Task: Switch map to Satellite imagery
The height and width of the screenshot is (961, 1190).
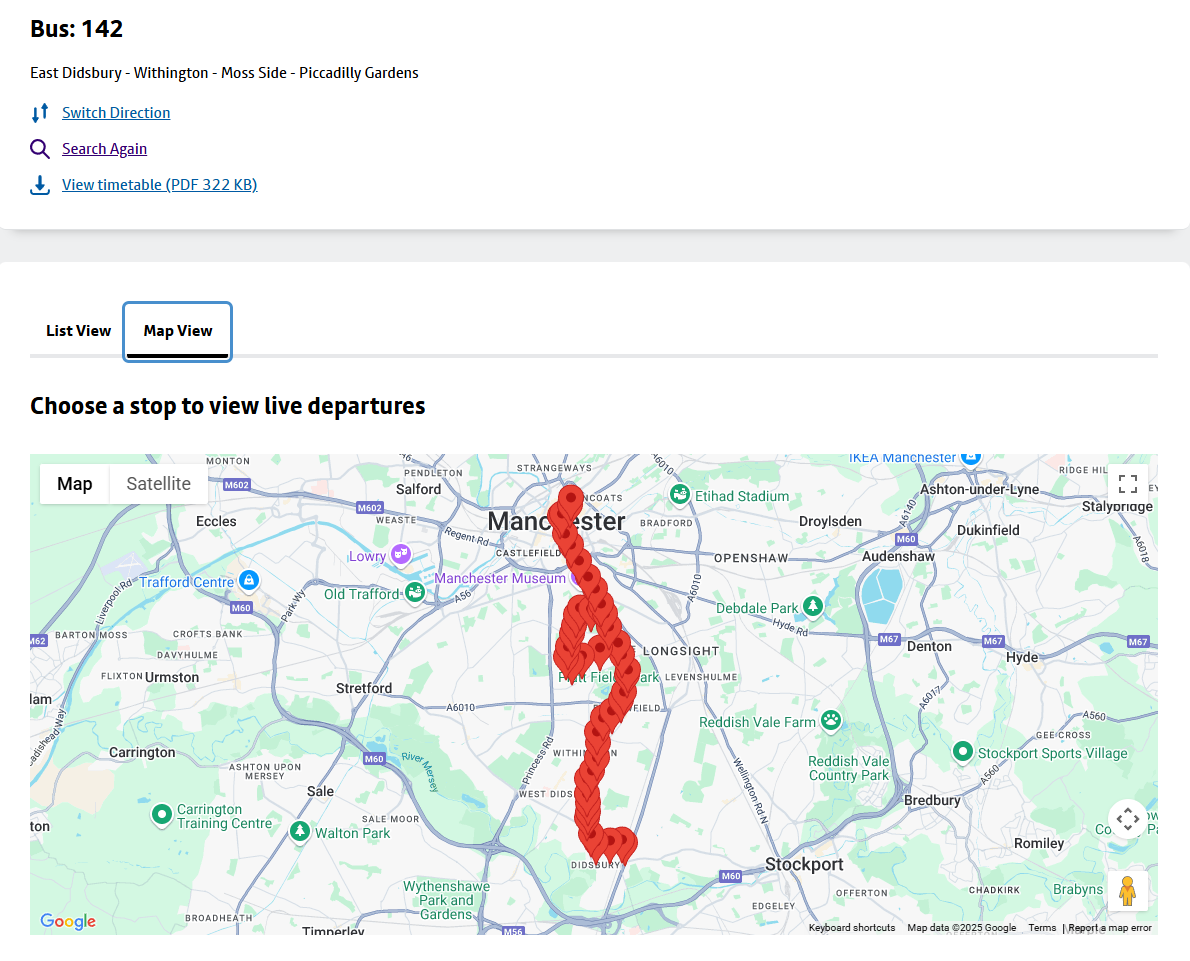Action: 159,484
